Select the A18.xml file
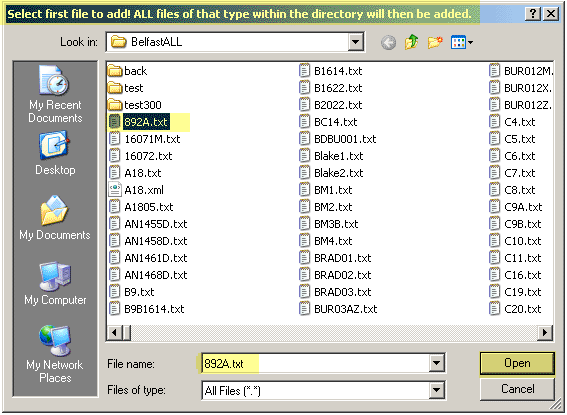Image resolution: width=567 pixels, height=415 pixels. click(x=136, y=190)
